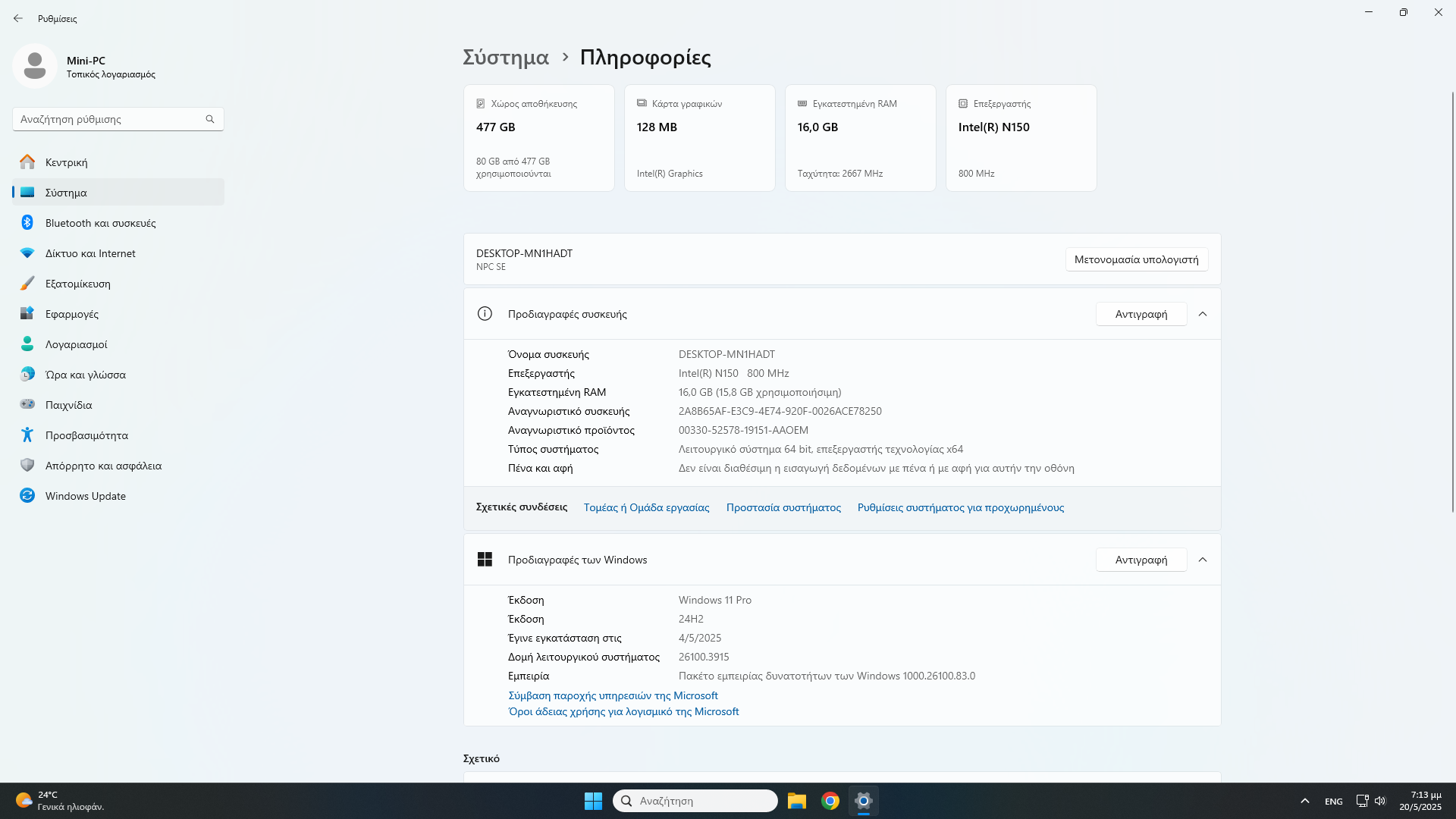Viewport: 1456px width, 819px height.
Task: Open Bluetooth και συσκευές icon
Action: [x=27, y=222]
